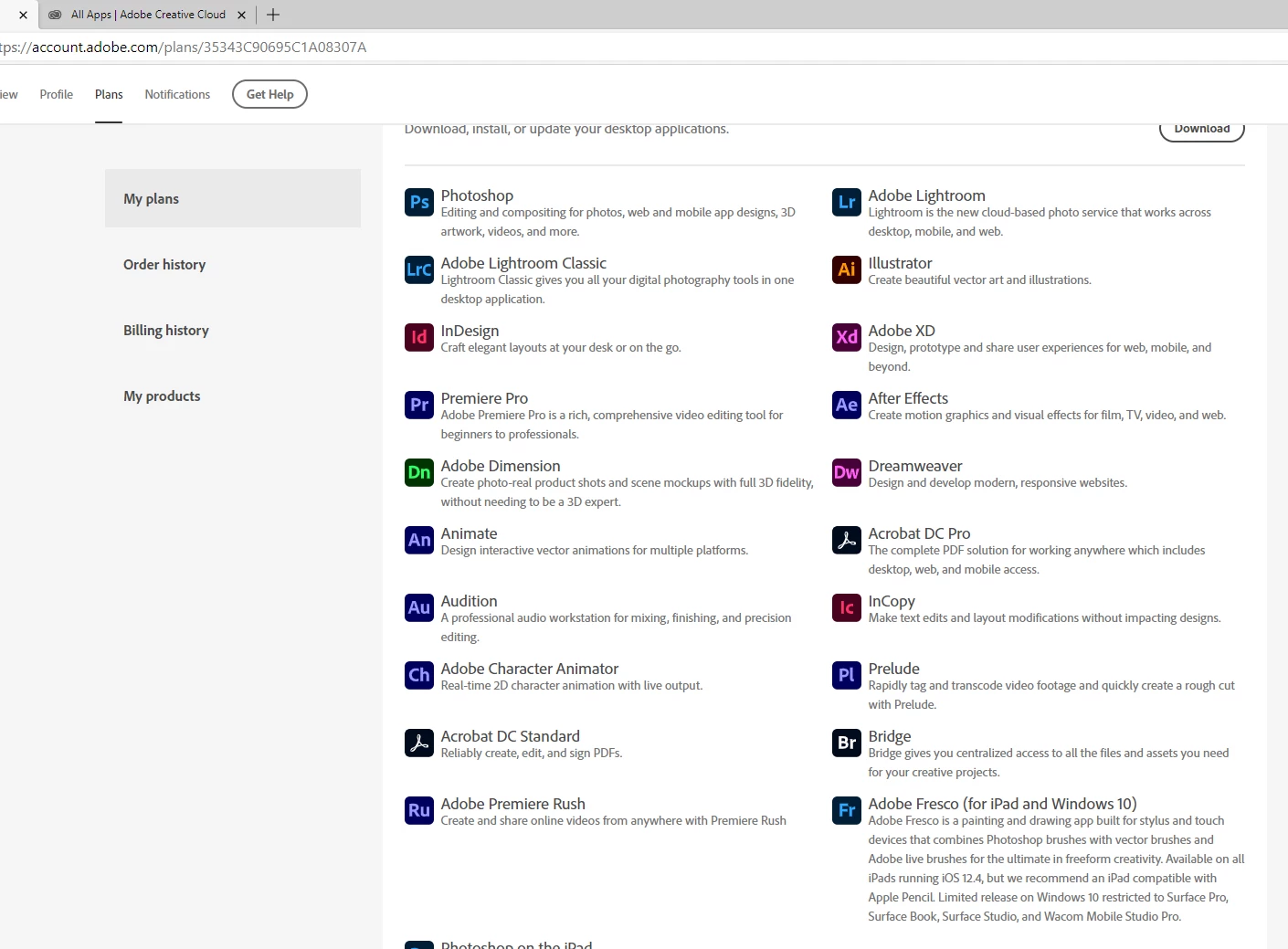
Task: Click the Adobe Fresco title
Action: 1002,804
